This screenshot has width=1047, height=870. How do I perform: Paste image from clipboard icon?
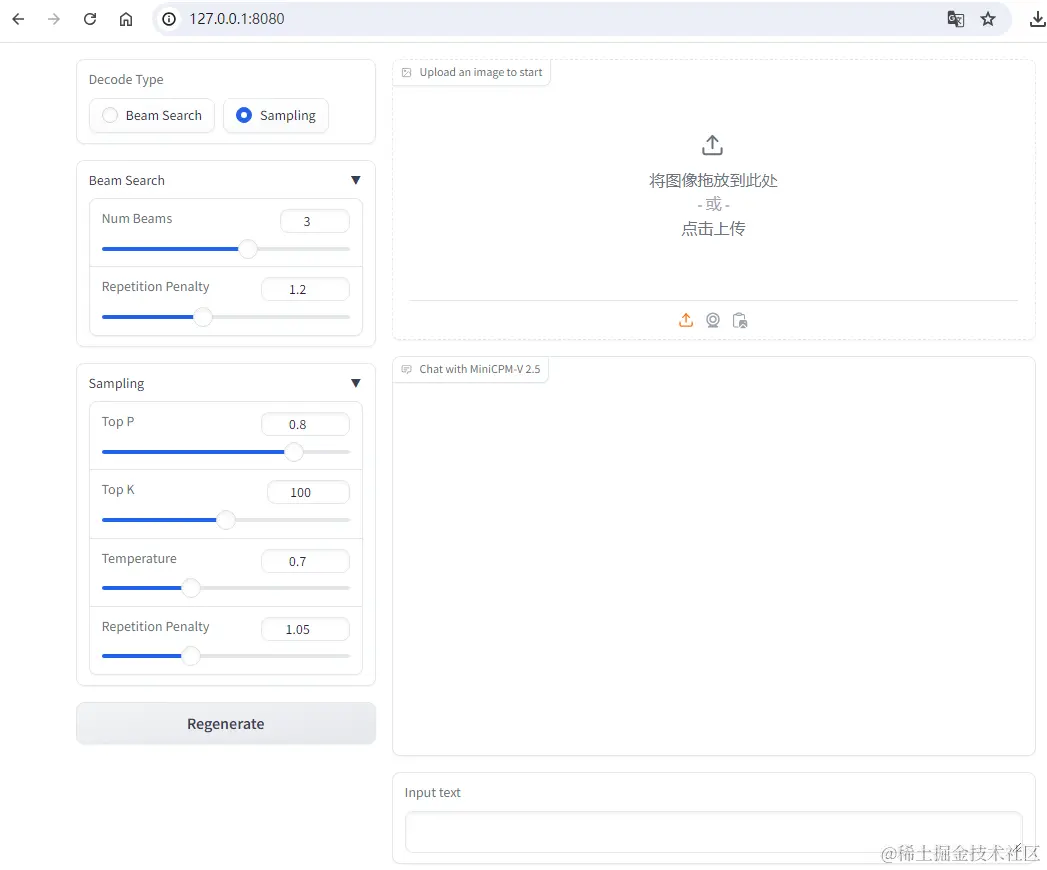click(740, 320)
